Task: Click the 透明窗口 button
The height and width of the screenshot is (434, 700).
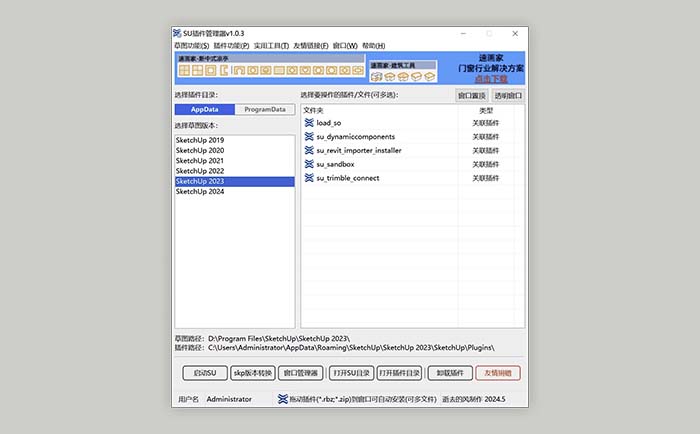Action: [x=508, y=96]
